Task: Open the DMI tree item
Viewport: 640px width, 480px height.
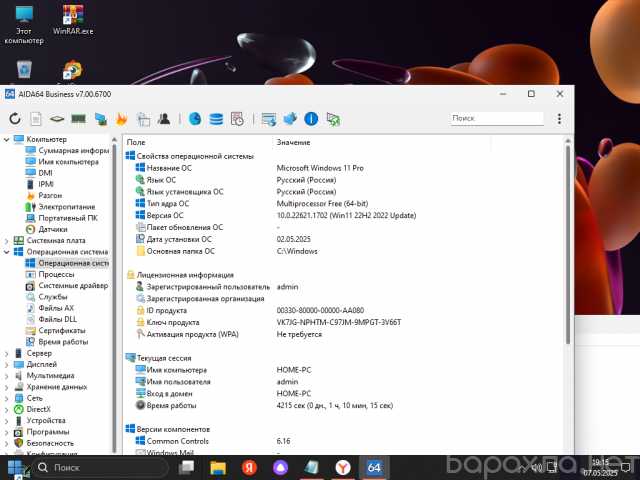Action: (39, 173)
